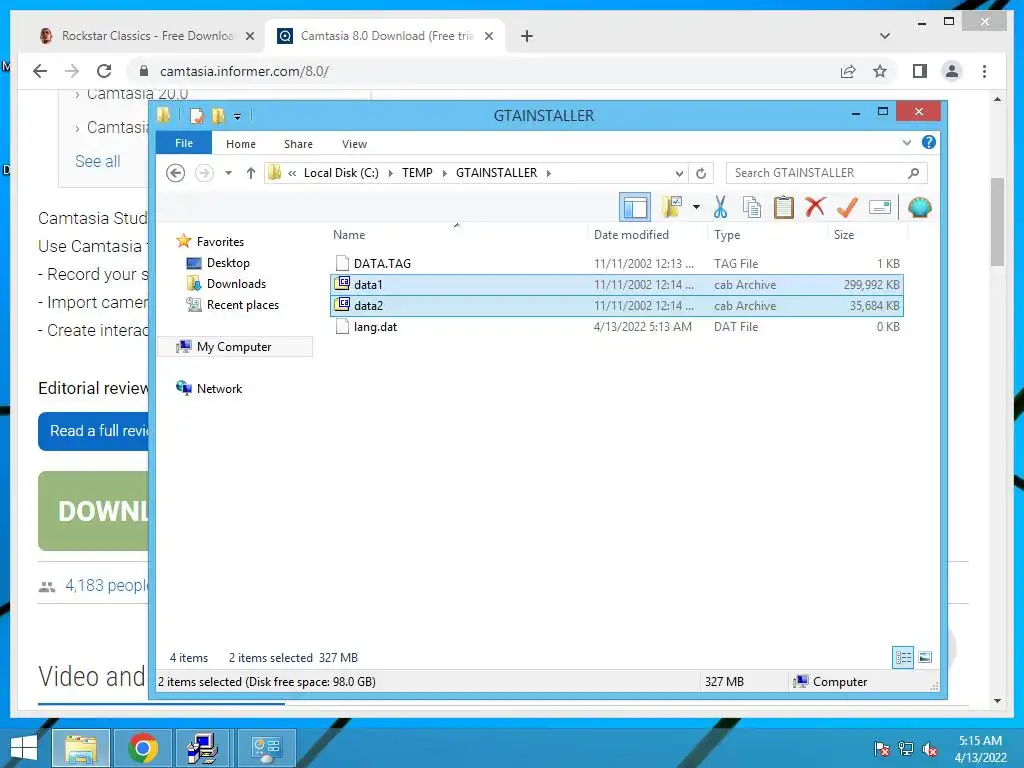This screenshot has width=1024, height=768.
Task: Paste using the clipboard icon
Action: pos(783,207)
